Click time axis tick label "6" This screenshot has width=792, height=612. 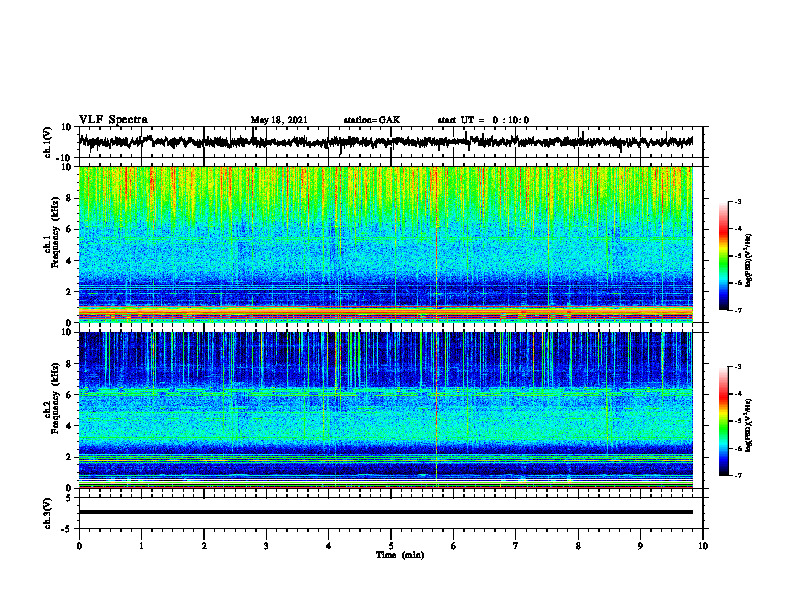(x=454, y=546)
